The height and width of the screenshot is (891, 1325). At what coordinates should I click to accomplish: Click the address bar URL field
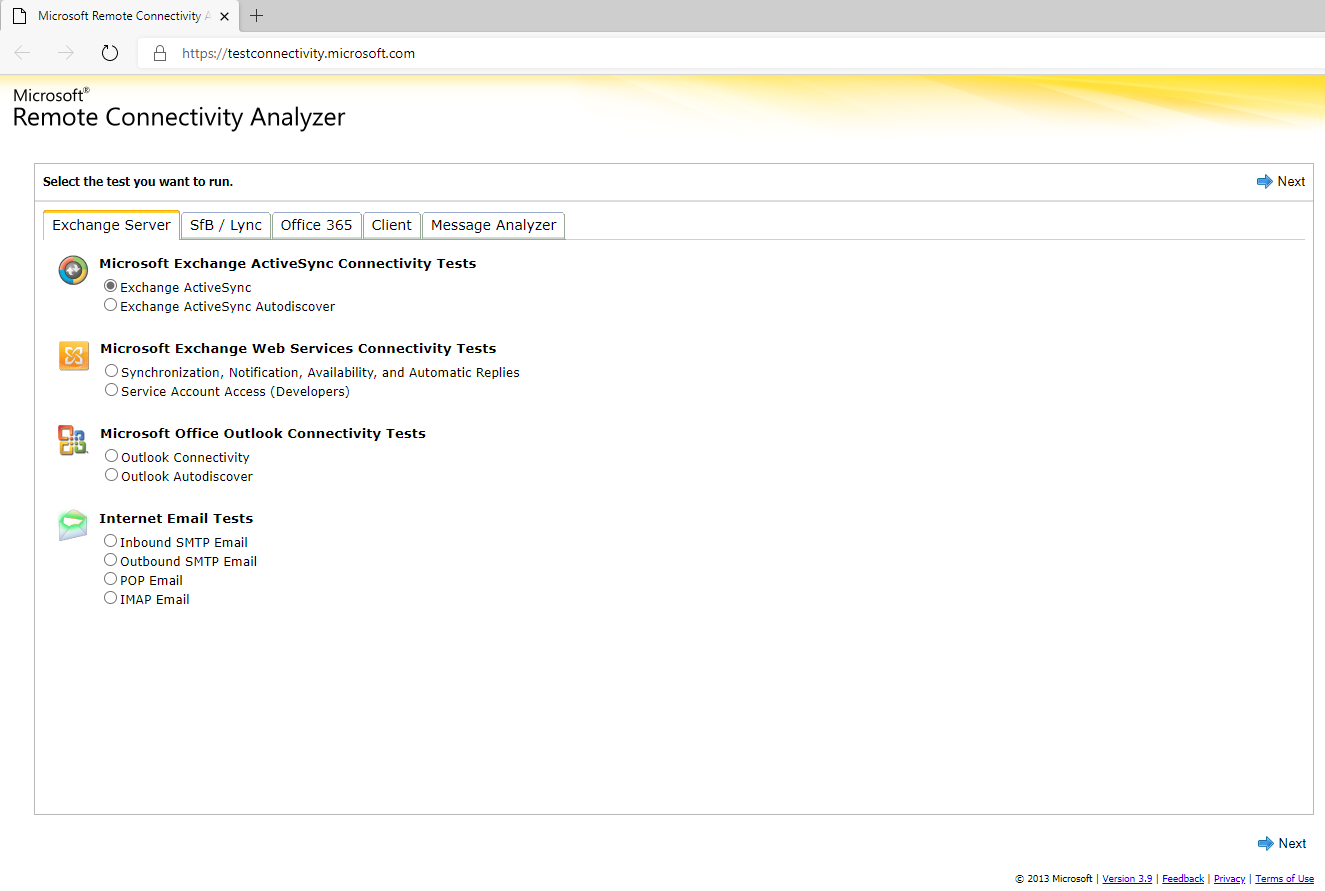[730, 53]
